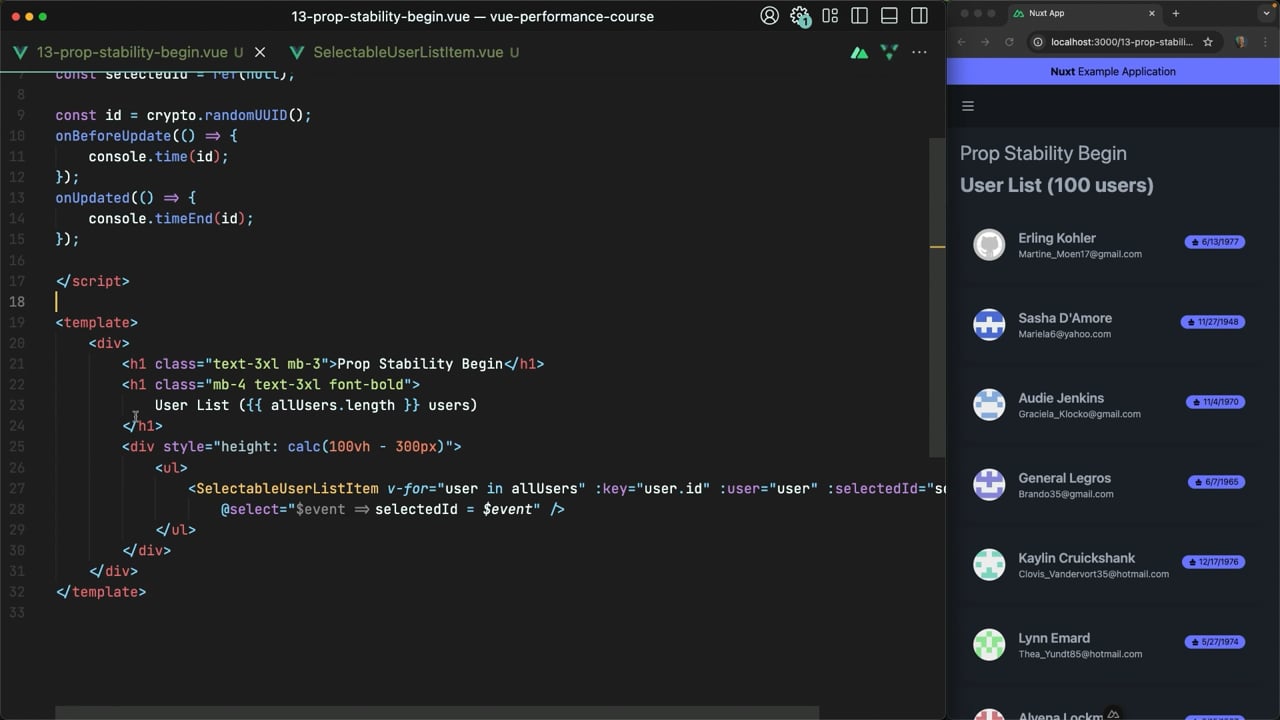Click Erling Kohler's avatar image

(989, 245)
